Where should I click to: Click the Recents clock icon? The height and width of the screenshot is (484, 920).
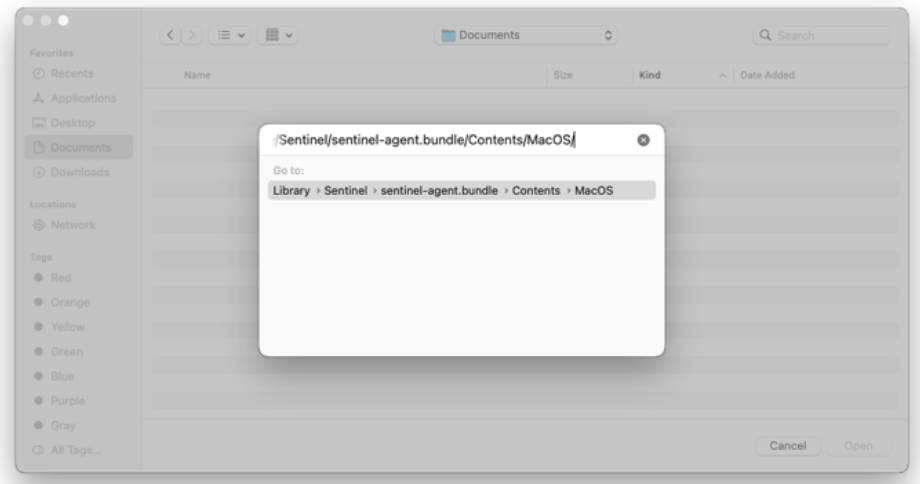39,73
